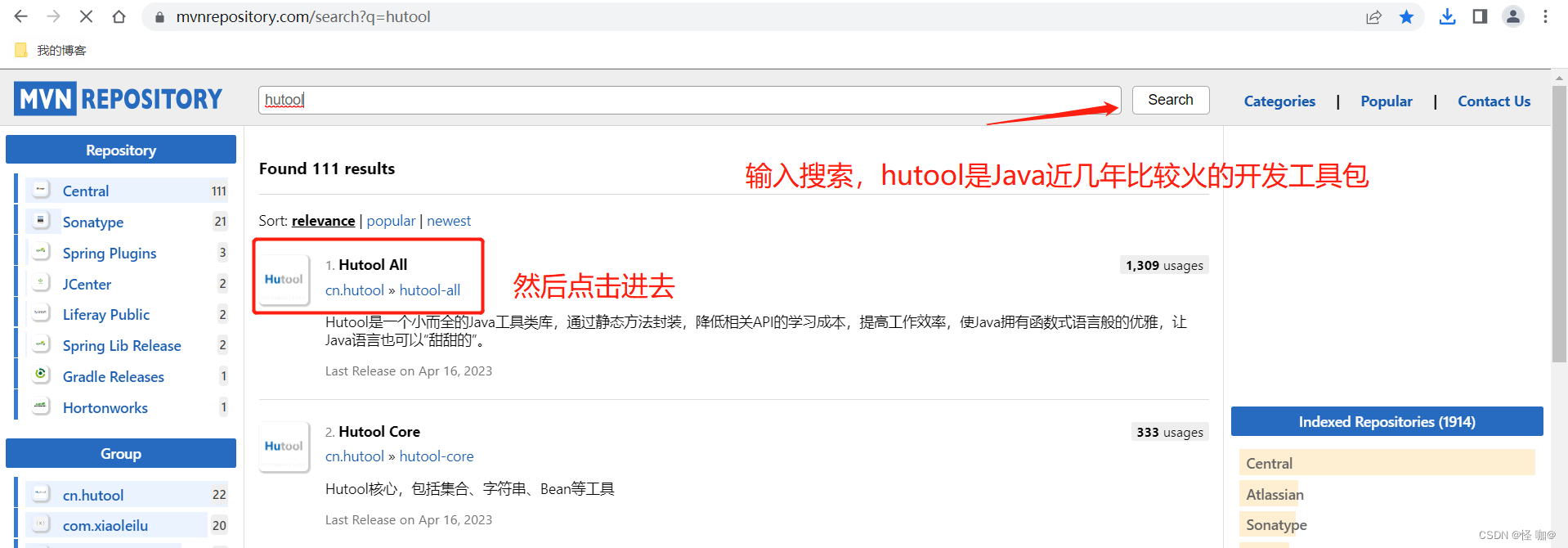Filter by Gradle Releases repository
Image resolution: width=1568 pixels, height=548 pixels.
114,376
